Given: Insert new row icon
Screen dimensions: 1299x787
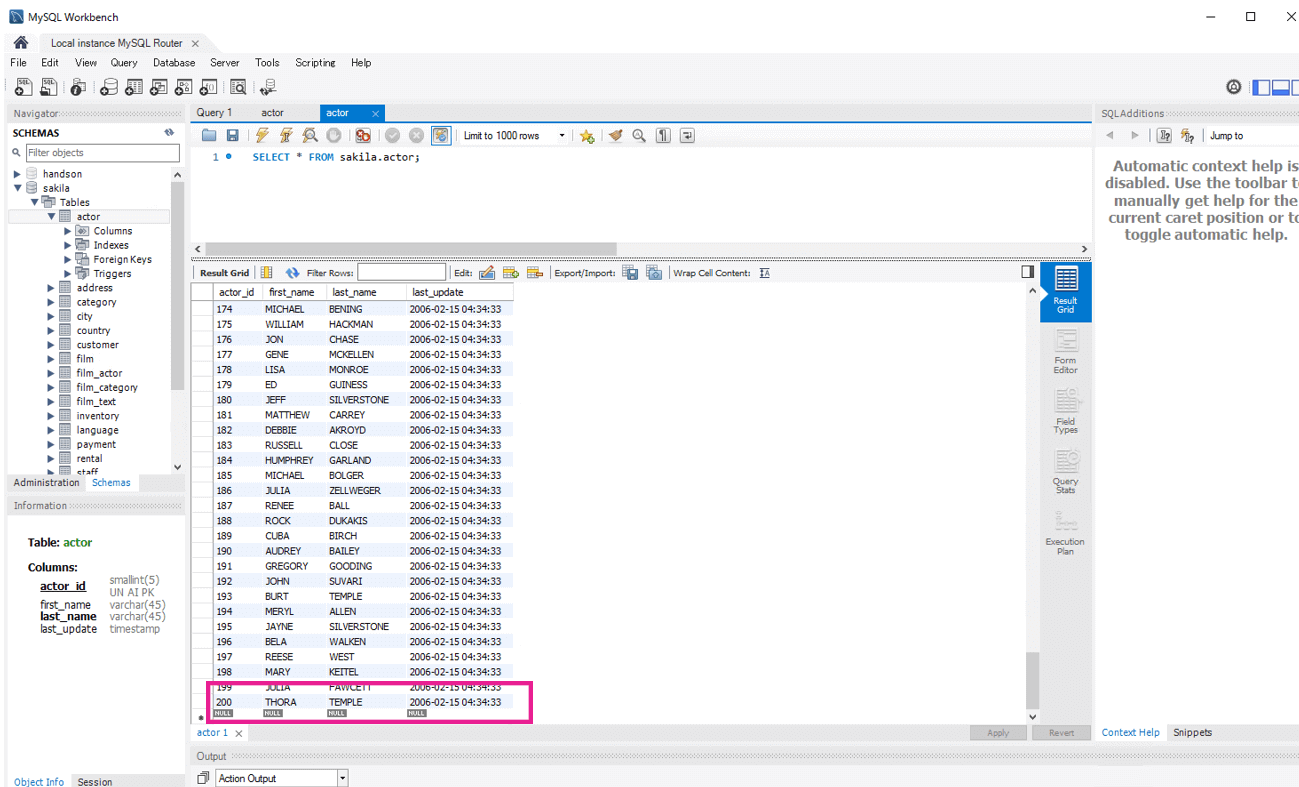Looking at the screenshot, I should click(x=511, y=273).
